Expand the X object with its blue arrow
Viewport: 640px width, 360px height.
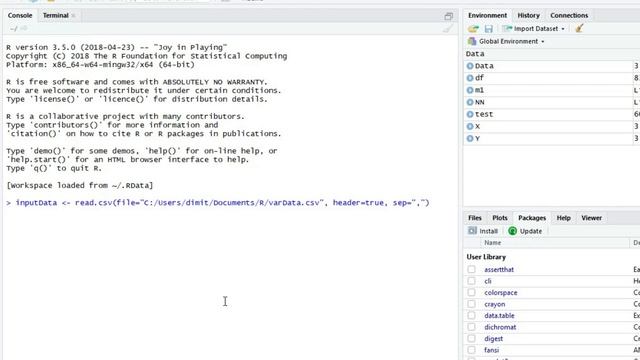pos(470,127)
